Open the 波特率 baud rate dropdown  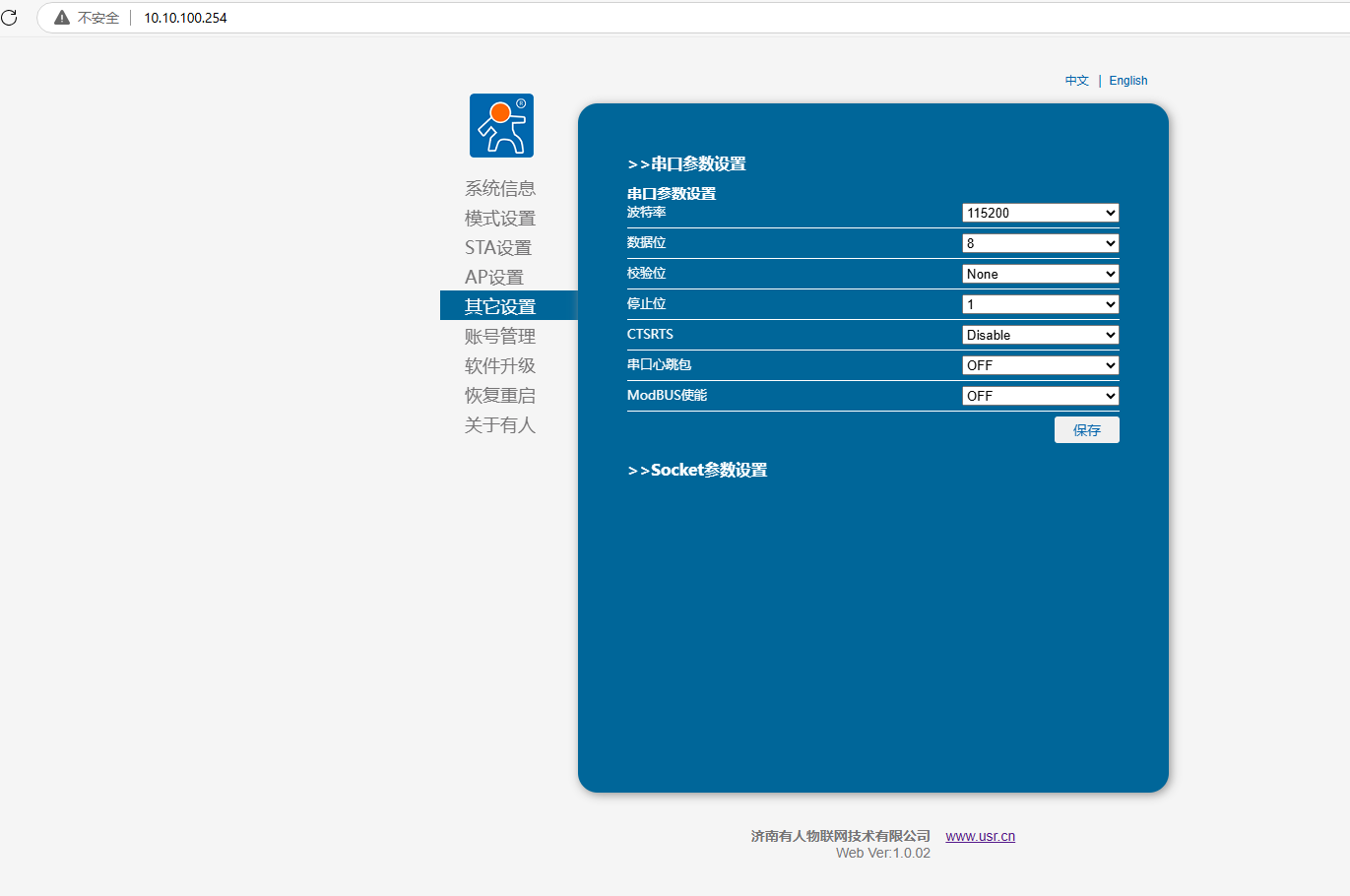[x=1040, y=213]
